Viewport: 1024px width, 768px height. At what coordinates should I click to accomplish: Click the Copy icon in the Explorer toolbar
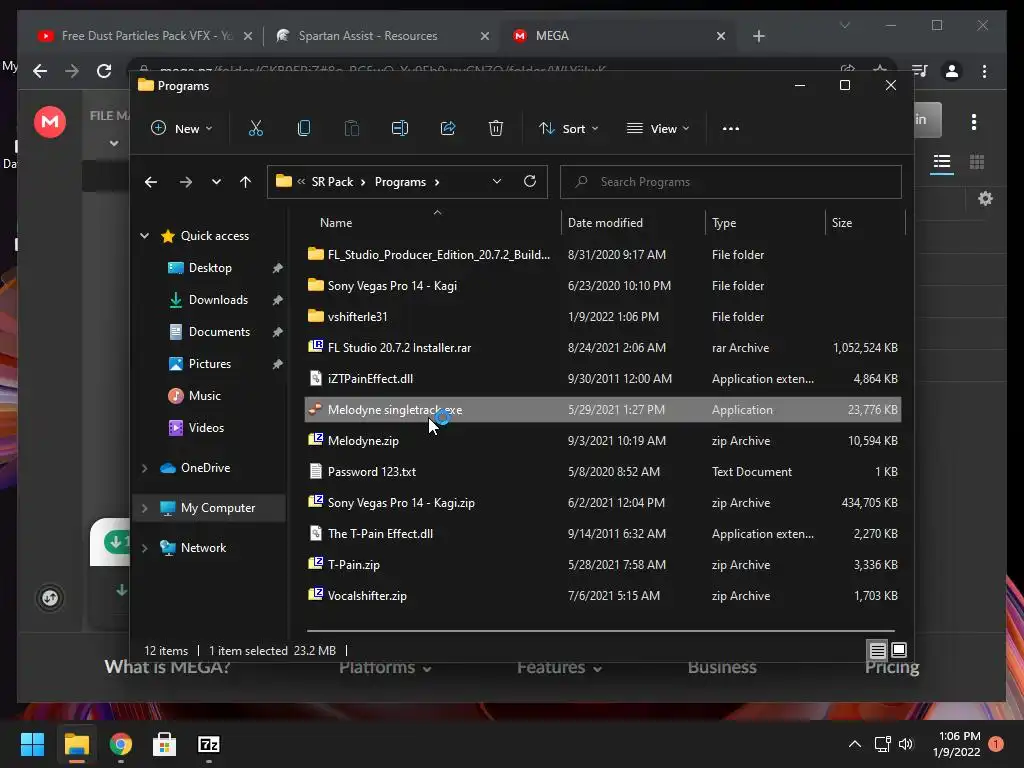[x=304, y=129]
